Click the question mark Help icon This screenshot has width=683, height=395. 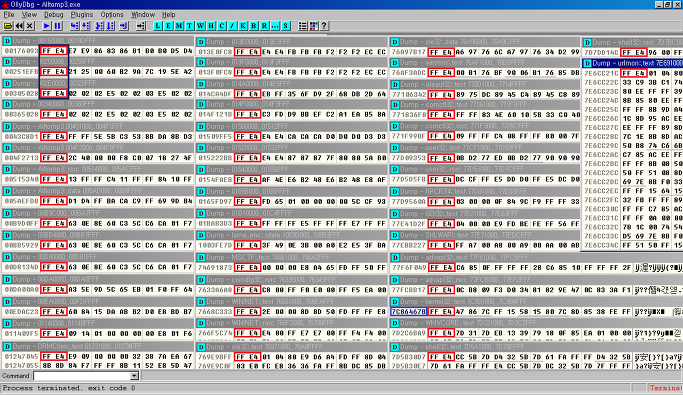(324, 26)
